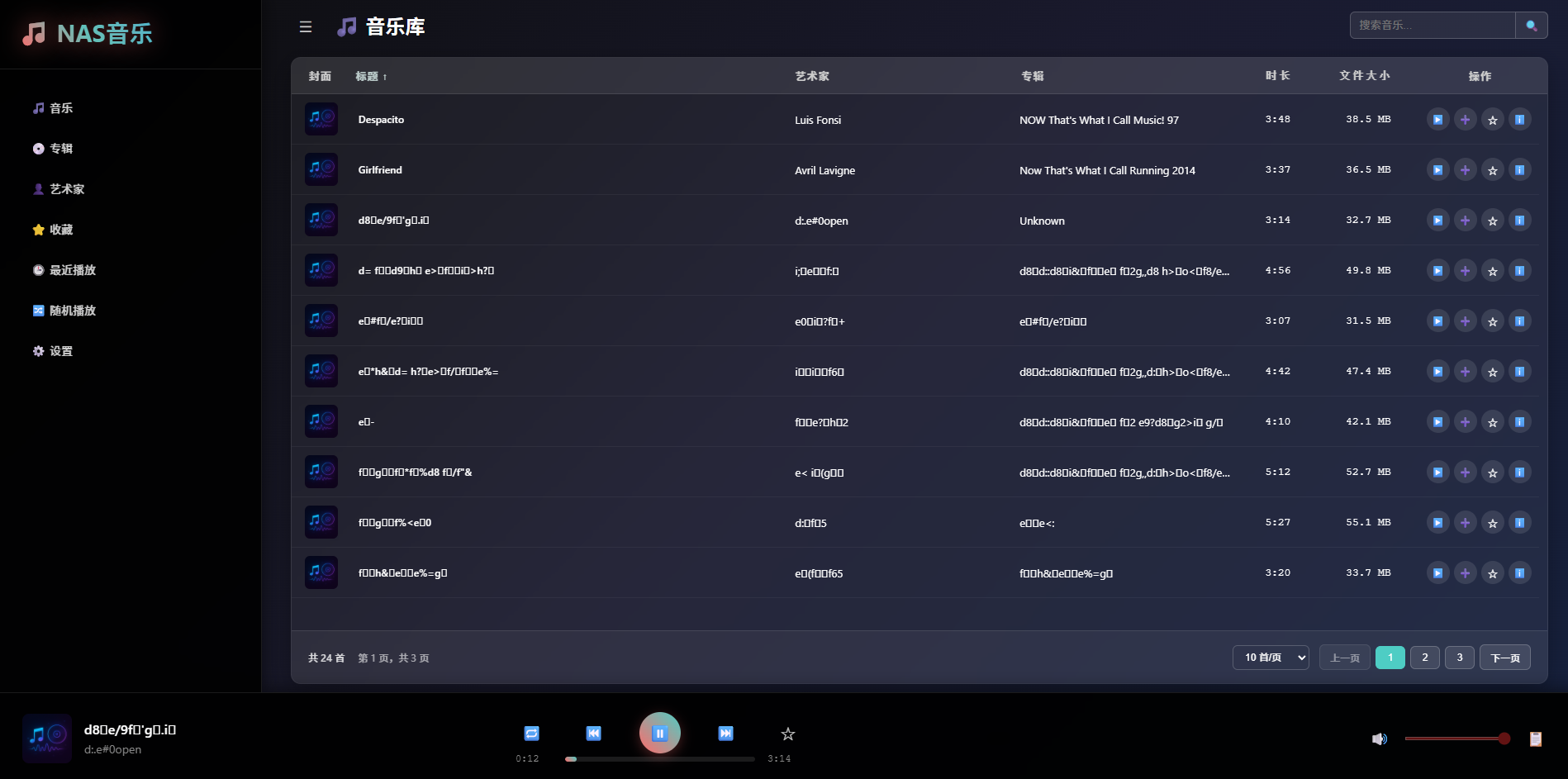This screenshot has width=1568, height=779.
Task: Focus the 搜索音乐 search field
Action: tap(1433, 26)
